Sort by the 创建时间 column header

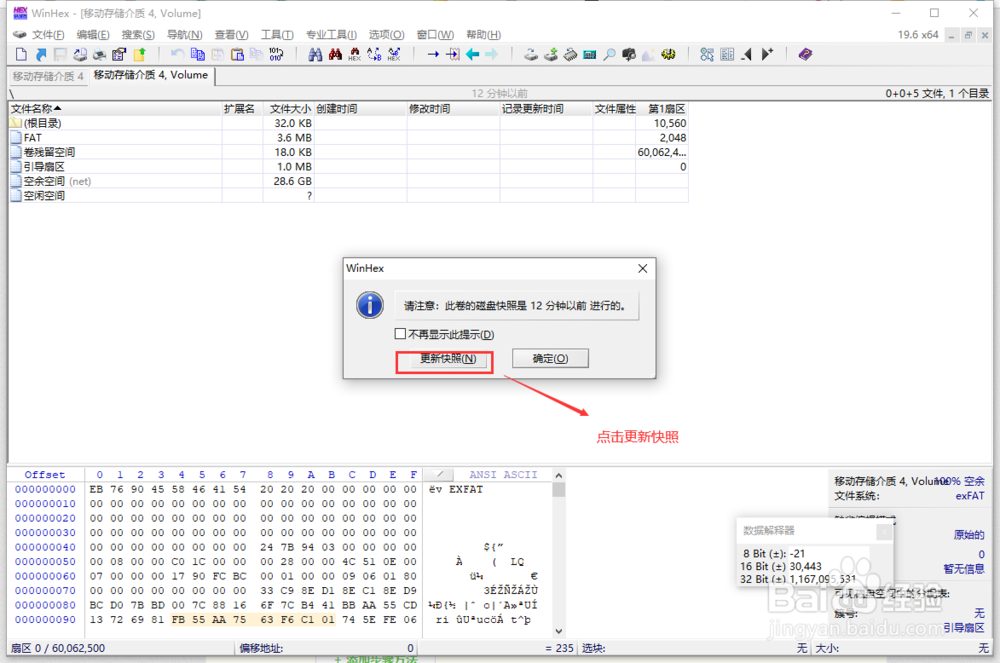click(361, 109)
